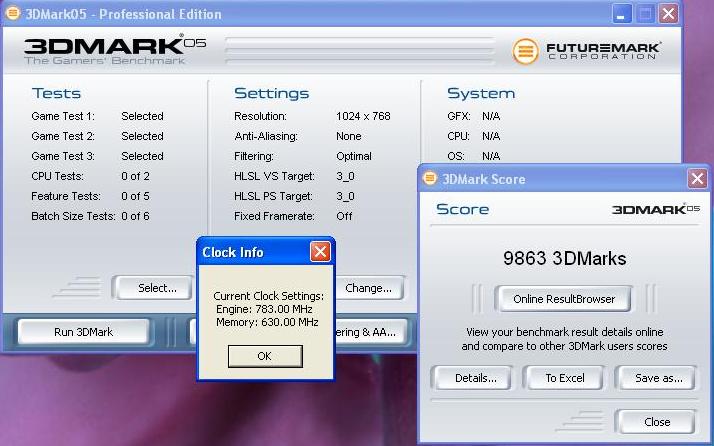The height and width of the screenshot is (446, 714).
Task: Click the OS: N/A system entry
Action: click(x=474, y=156)
